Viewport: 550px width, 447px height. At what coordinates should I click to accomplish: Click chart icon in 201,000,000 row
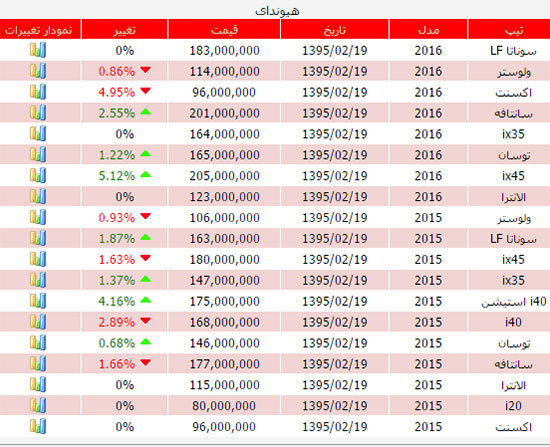click(x=38, y=113)
